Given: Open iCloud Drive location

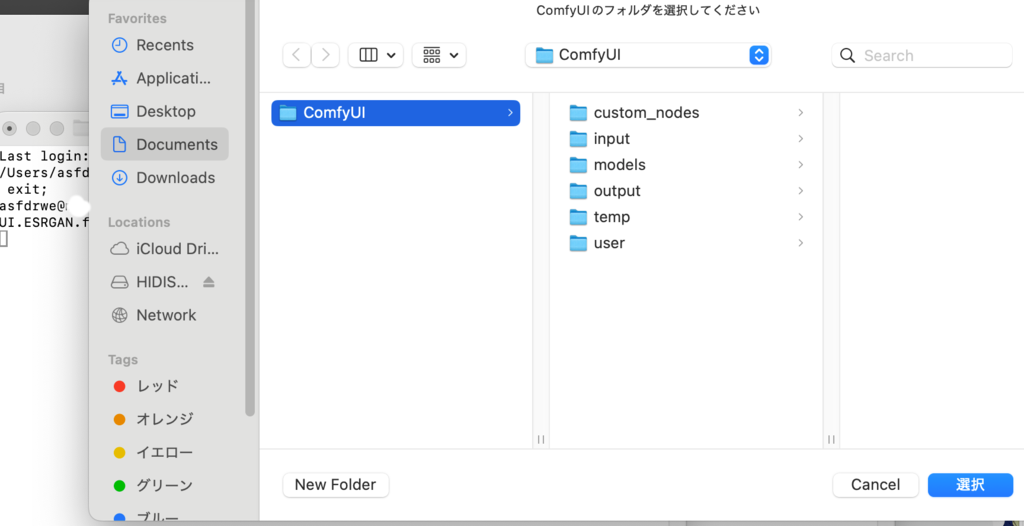Looking at the screenshot, I should click(x=165, y=249).
